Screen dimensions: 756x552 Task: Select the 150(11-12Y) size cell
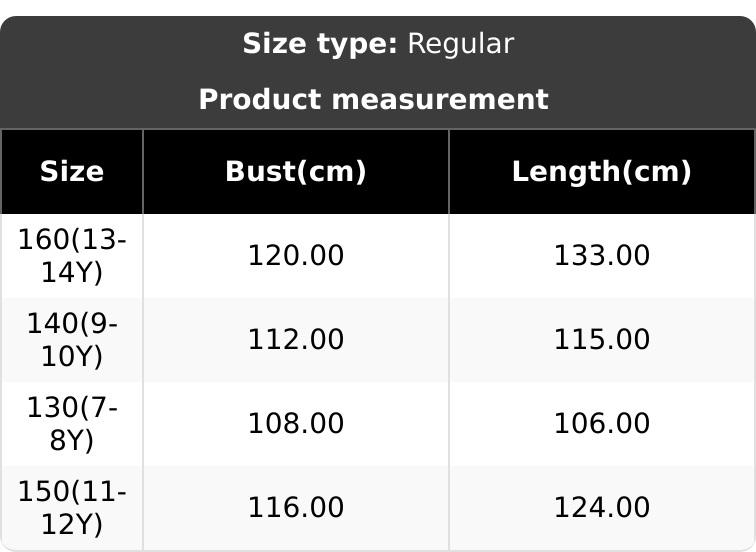[72, 508]
